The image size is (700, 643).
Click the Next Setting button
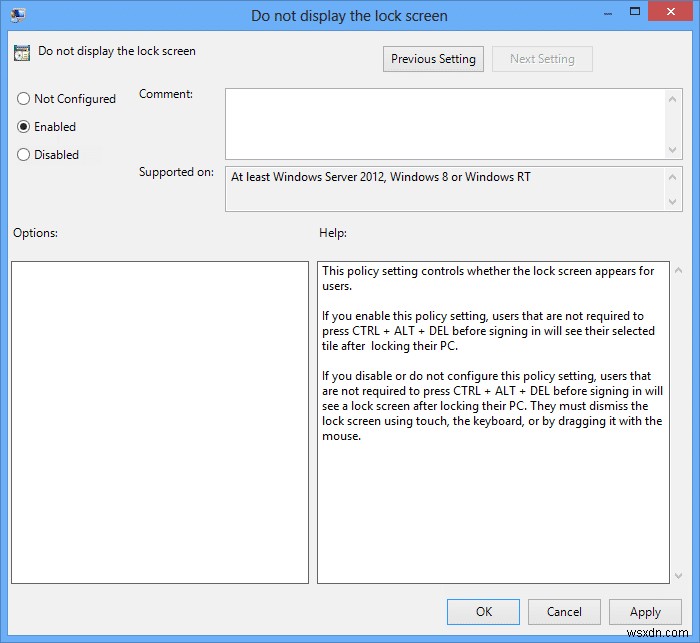click(x=542, y=59)
